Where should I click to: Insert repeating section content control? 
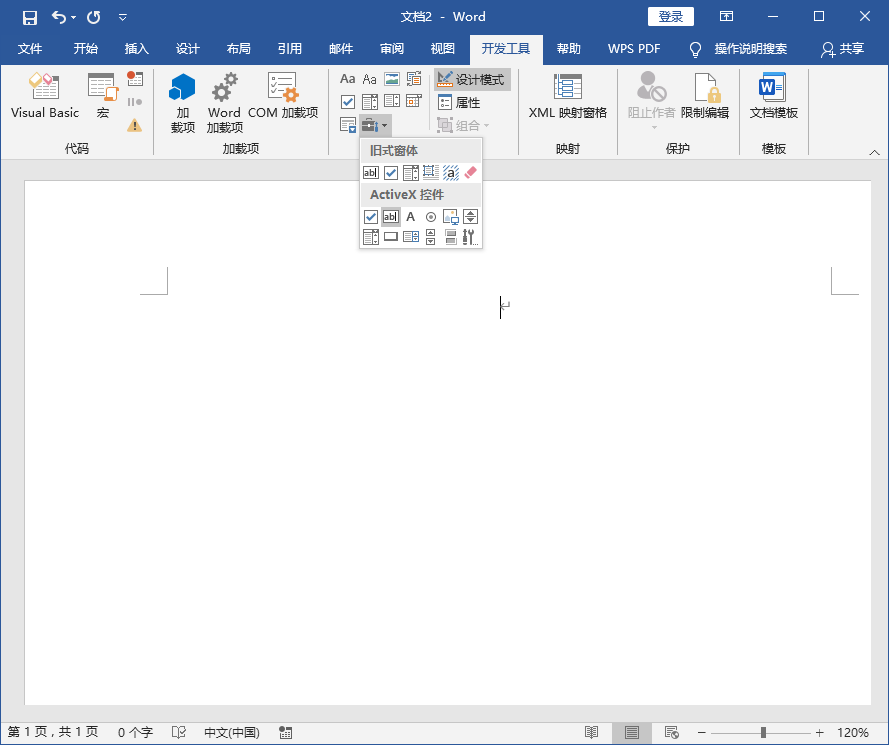(348, 125)
